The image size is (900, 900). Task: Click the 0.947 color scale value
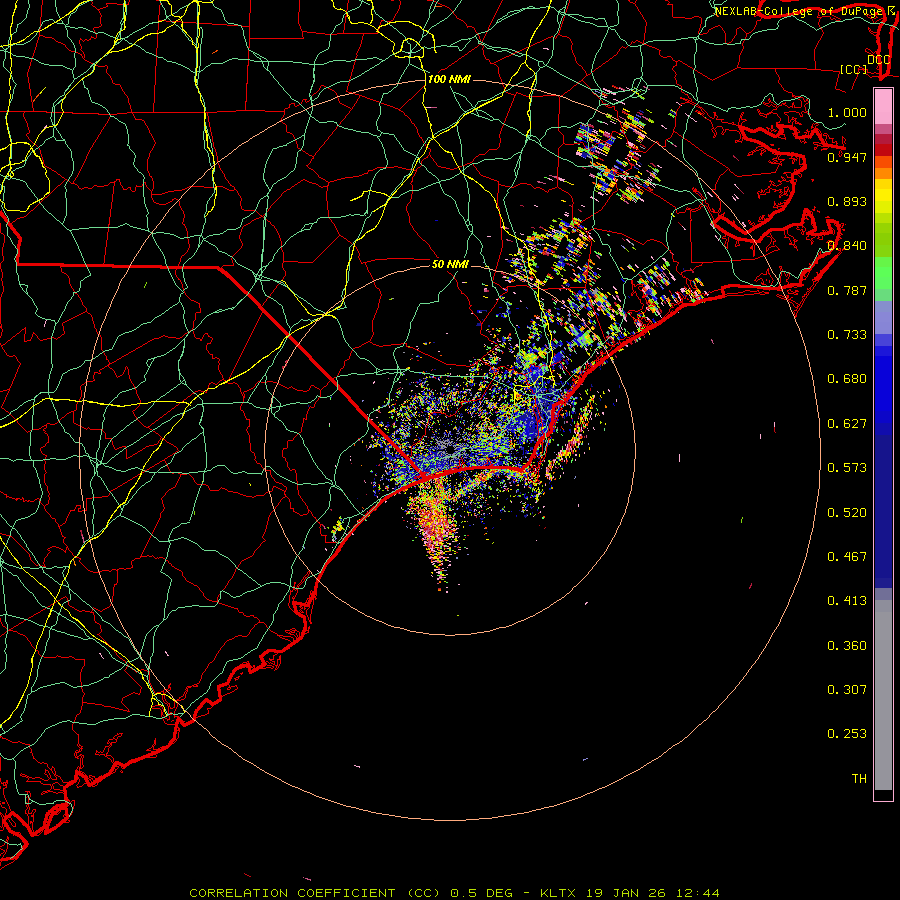point(847,157)
